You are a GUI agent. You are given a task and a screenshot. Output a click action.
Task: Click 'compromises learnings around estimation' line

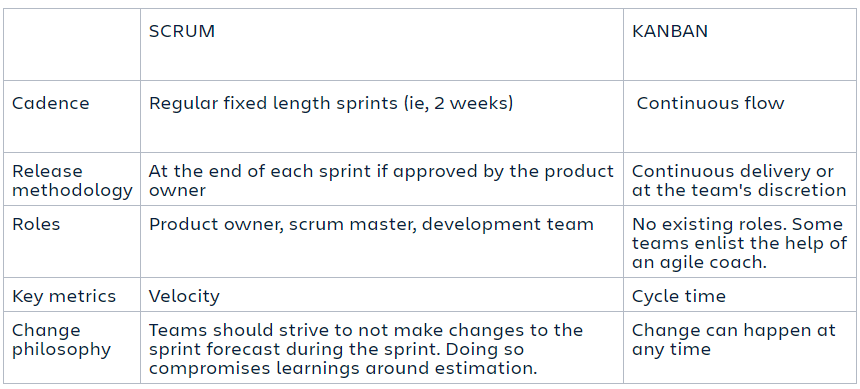343,368
